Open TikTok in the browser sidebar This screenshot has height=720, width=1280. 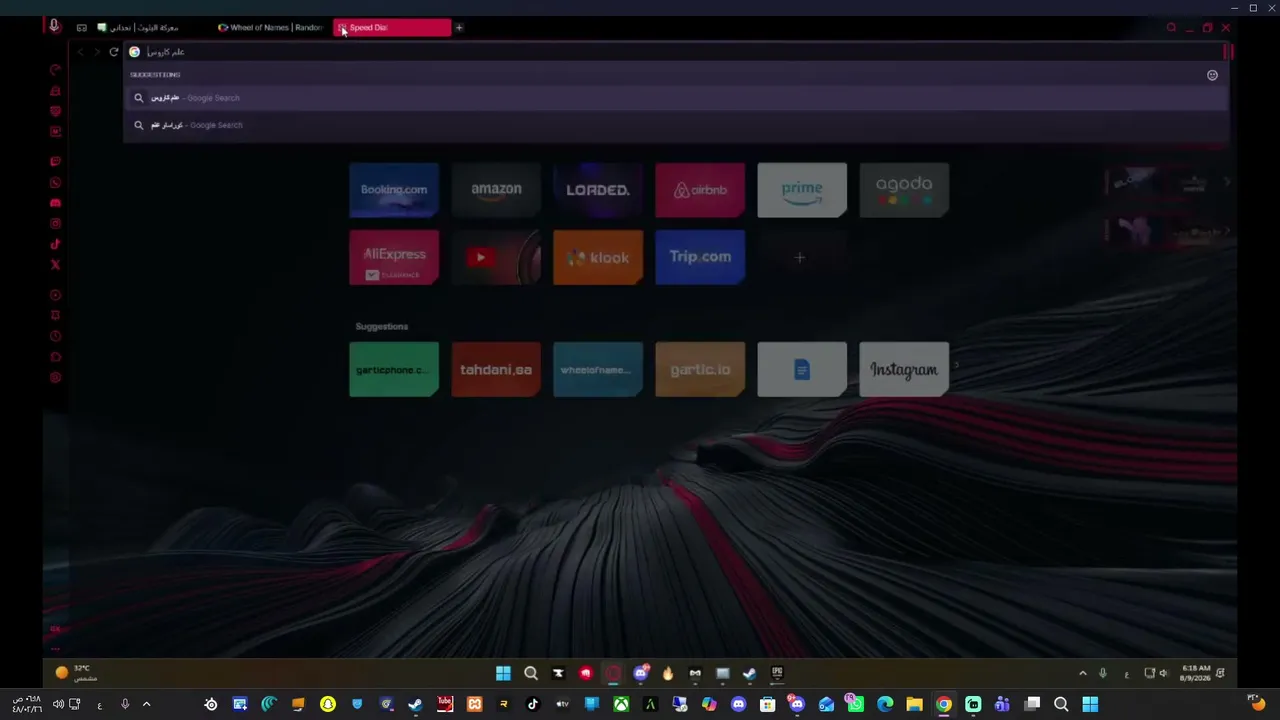pos(55,244)
